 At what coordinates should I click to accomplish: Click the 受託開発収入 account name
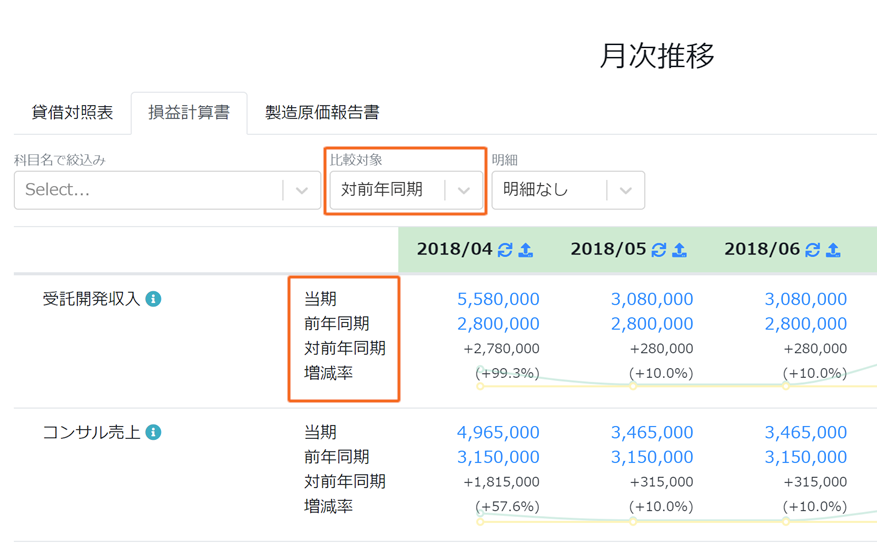(92, 299)
